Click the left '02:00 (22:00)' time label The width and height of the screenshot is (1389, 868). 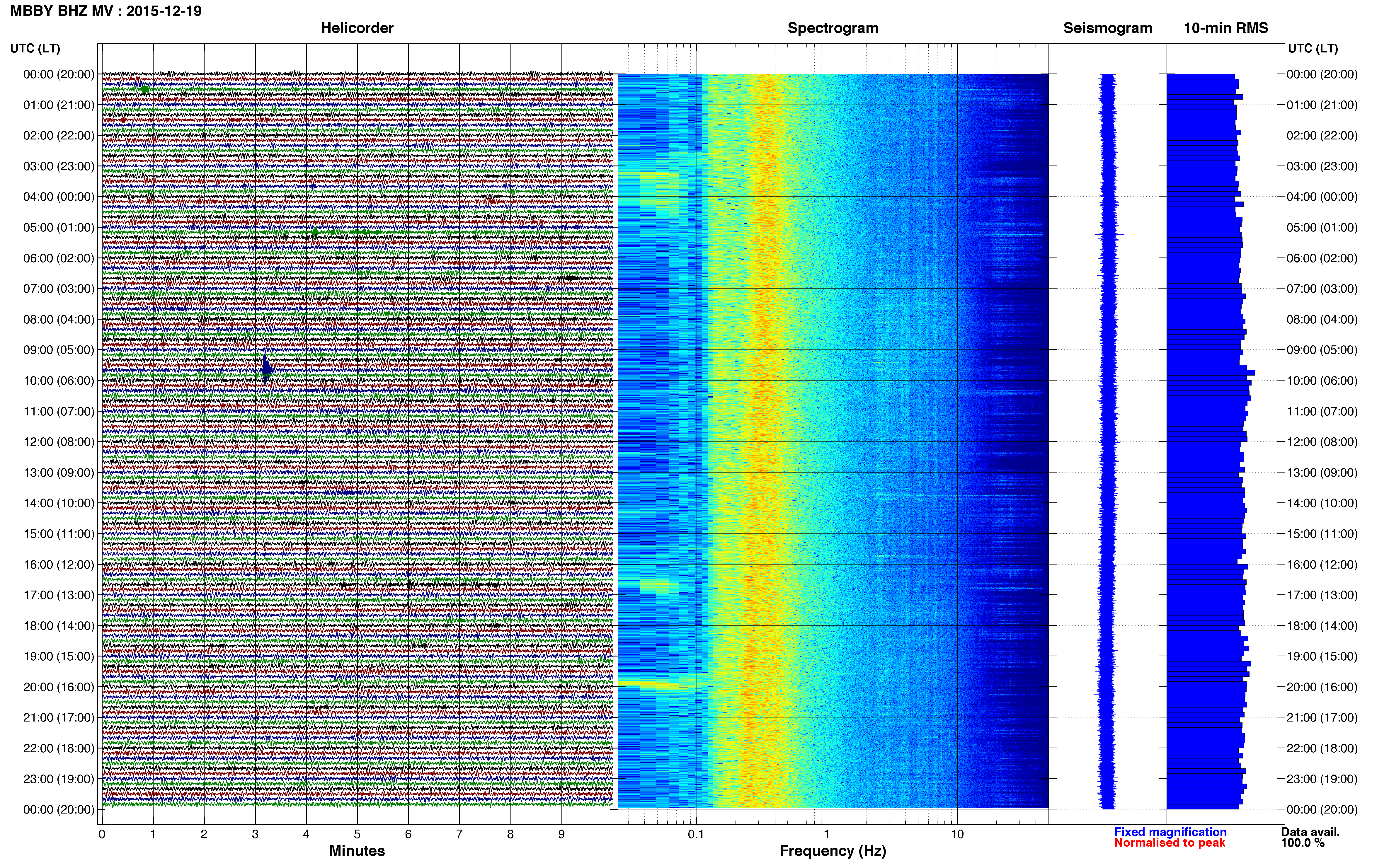59,135
